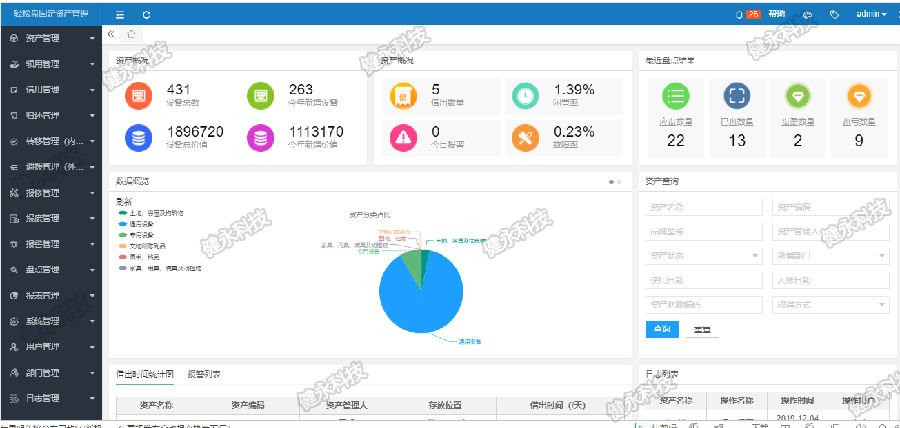
Task: Click the blue scan-frame icon above 13
Action: (x=737, y=96)
